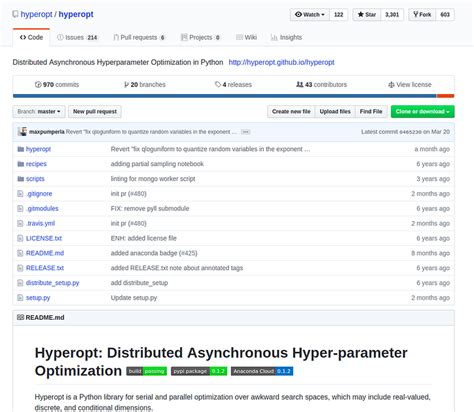
Task: Expand commit message ellipsis button
Action: (246, 132)
